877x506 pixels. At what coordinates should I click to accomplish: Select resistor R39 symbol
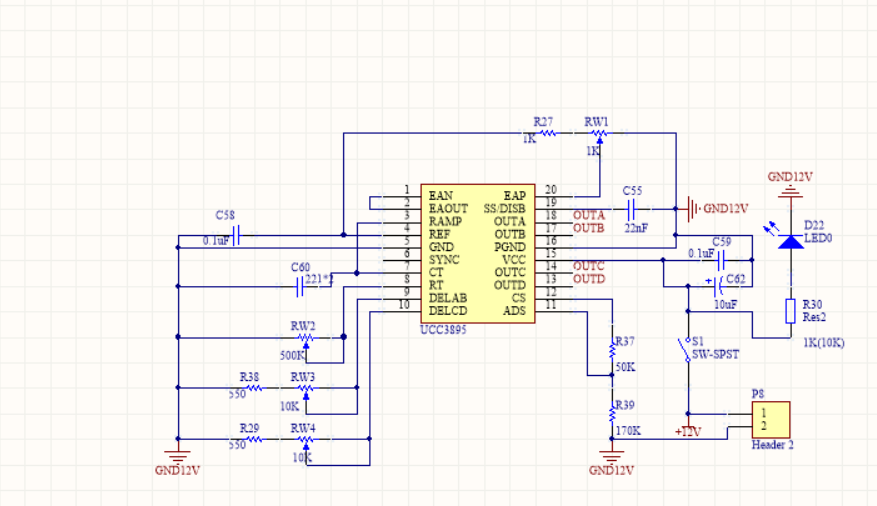pos(612,414)
